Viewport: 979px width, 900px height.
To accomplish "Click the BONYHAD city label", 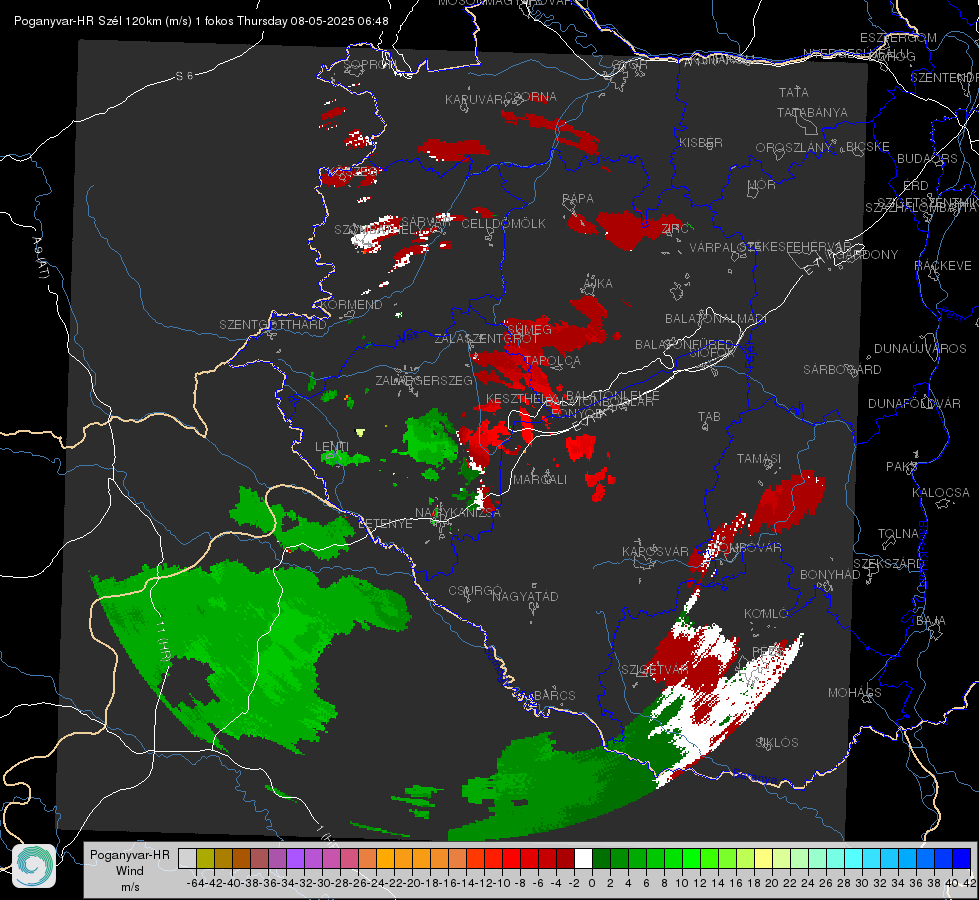I will (830, 575).
